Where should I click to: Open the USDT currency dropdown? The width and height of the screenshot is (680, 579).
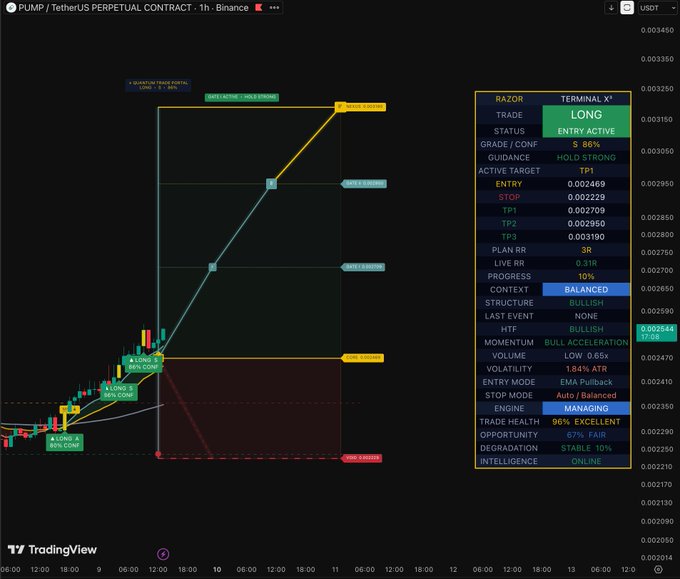coord(657,8)
